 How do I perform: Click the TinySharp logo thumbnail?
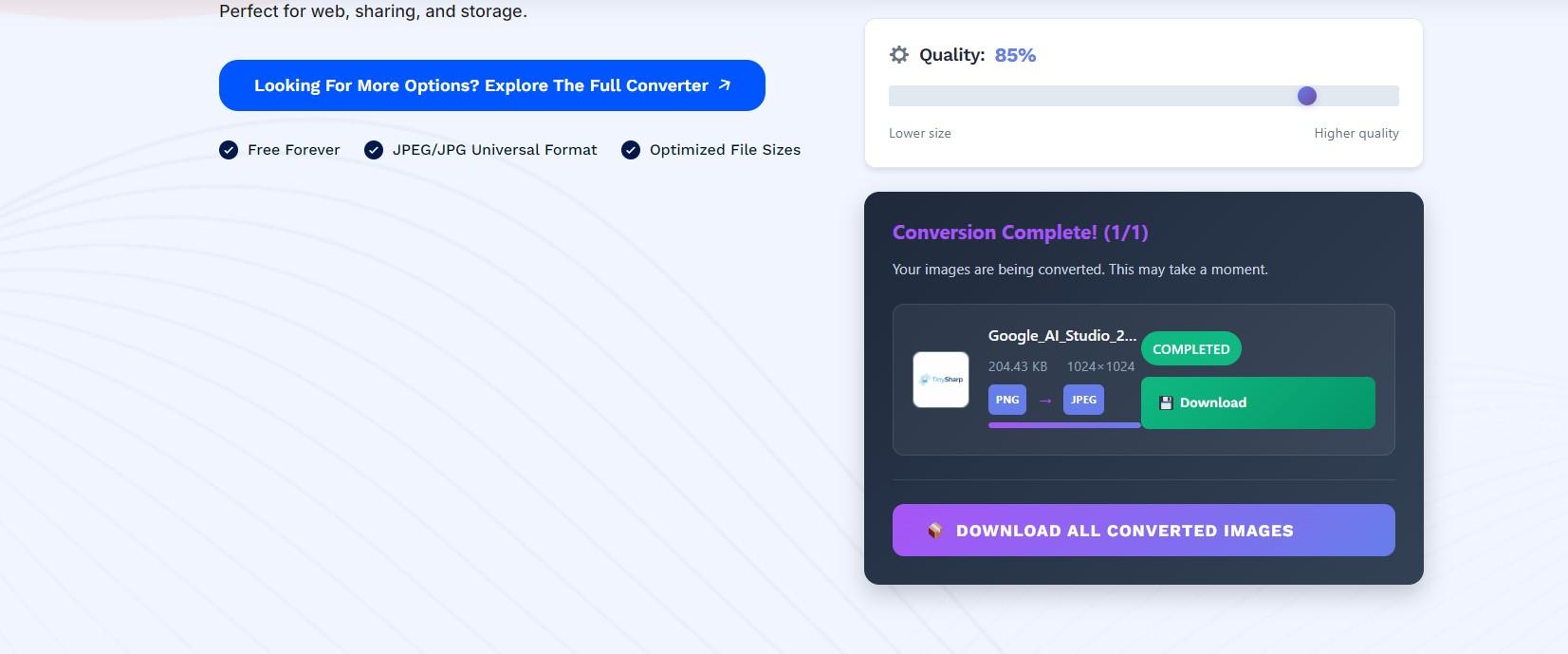(940, 379)
